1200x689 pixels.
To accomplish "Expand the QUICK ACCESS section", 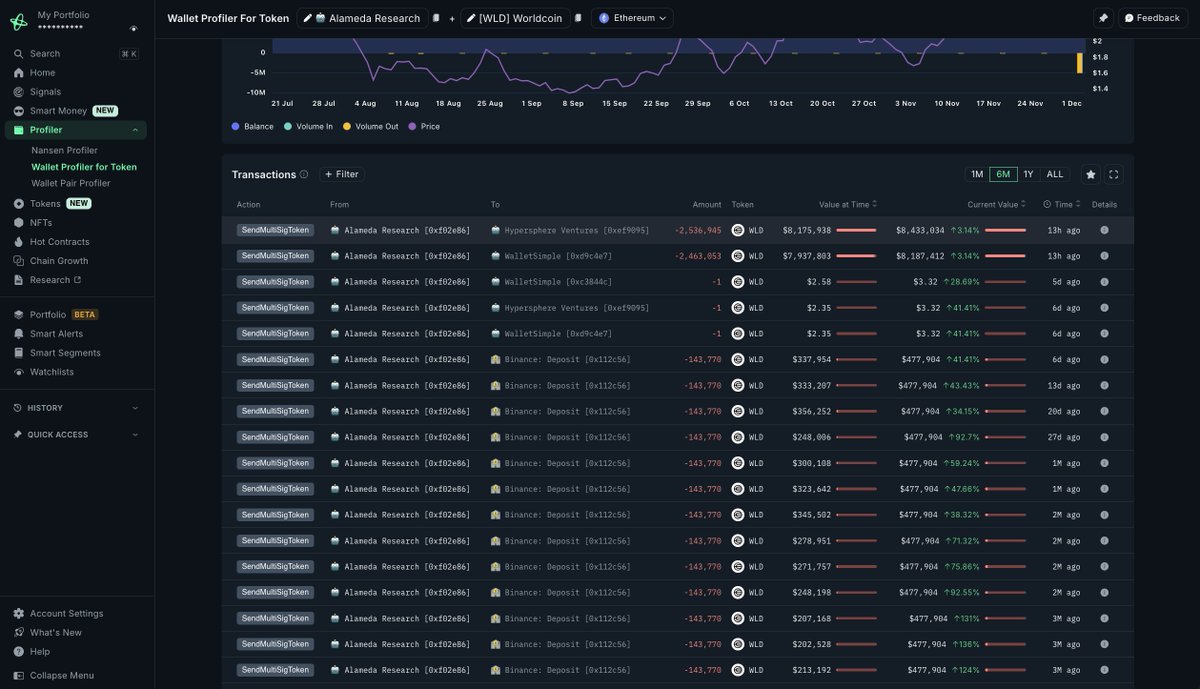I will (76, 435).
